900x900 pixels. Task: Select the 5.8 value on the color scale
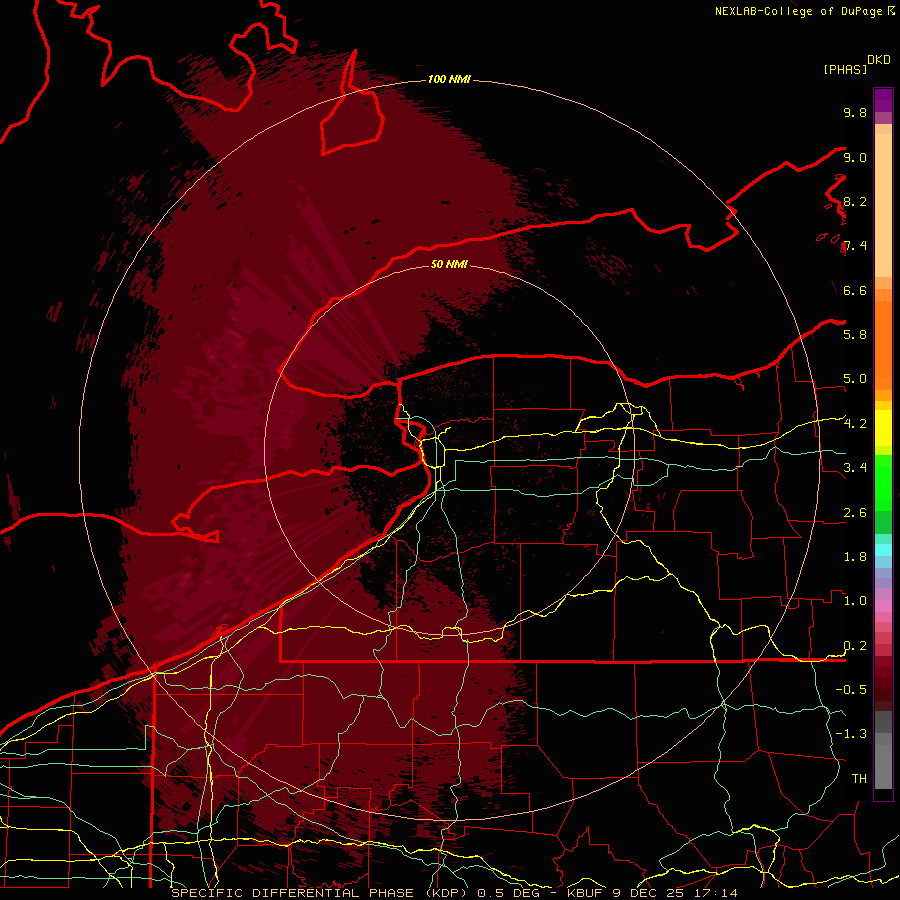coord(855,334)
